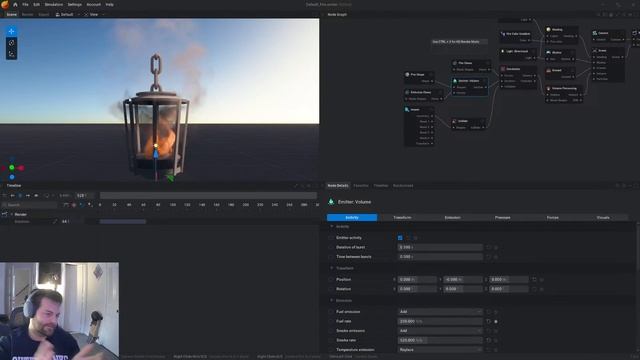Toggle the keyframe dot next to Smoke rate
Screen dimensions: 640x360
496,340
